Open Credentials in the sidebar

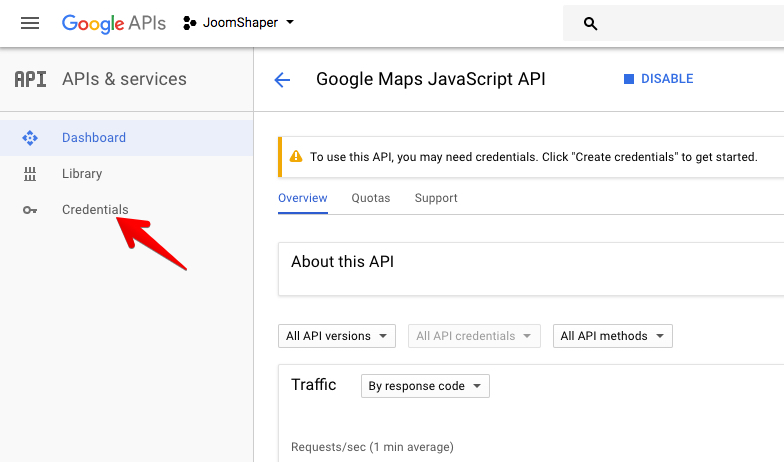point(95,210)
